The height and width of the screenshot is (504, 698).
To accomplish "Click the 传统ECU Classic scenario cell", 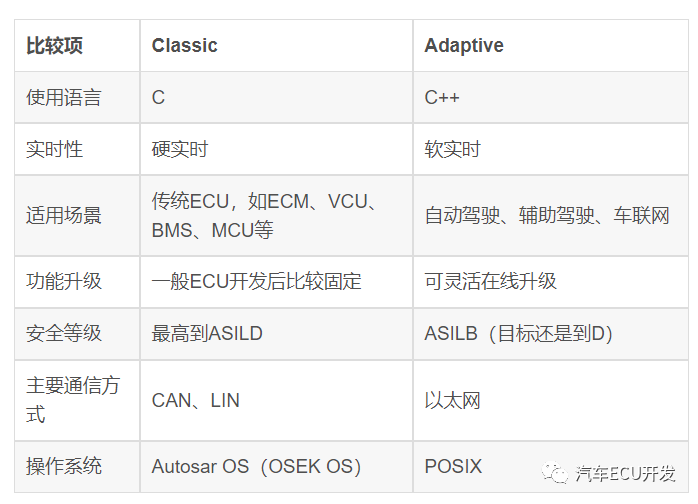I will (276, 215).
